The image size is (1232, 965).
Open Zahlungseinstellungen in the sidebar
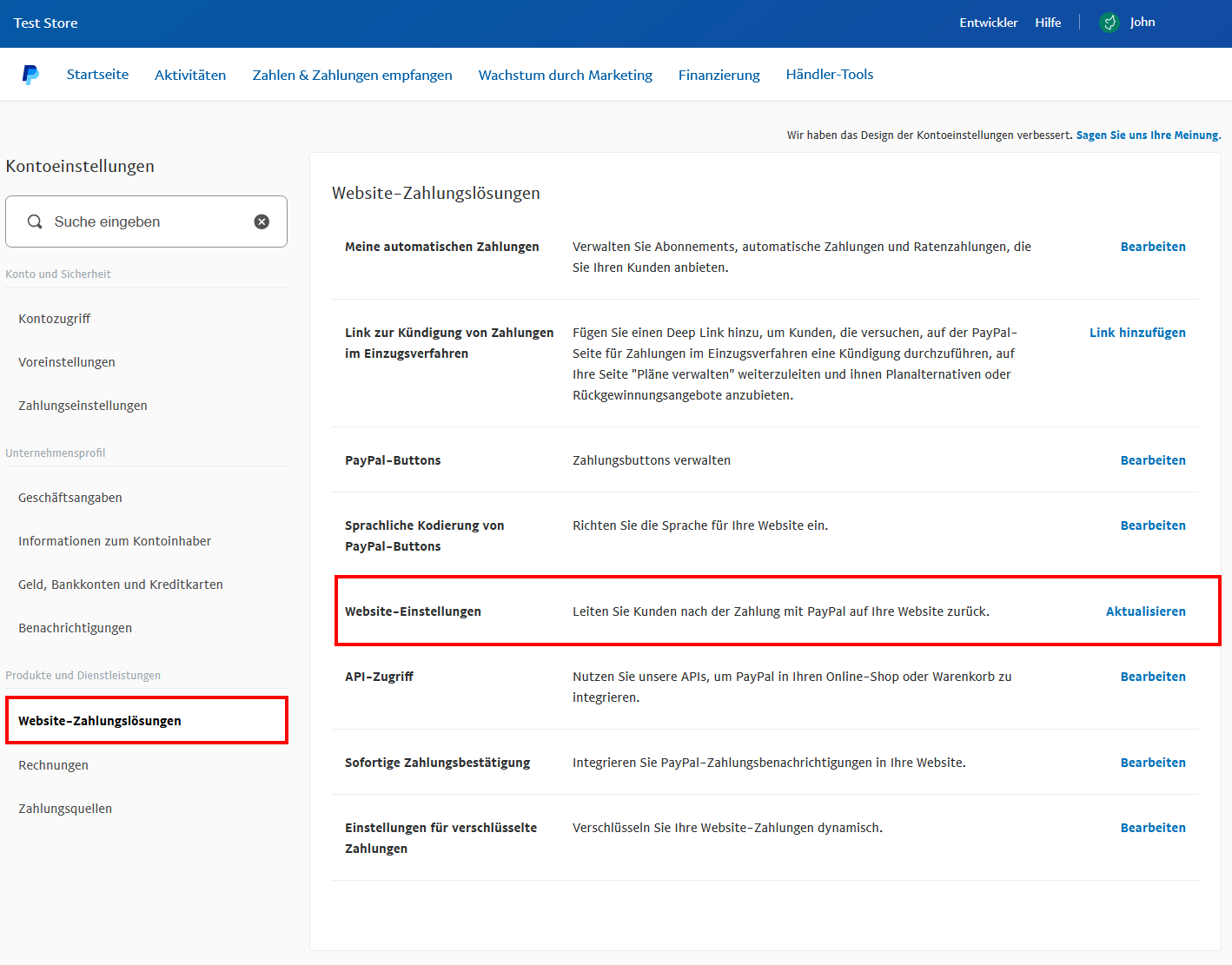(x=83, y=406)
